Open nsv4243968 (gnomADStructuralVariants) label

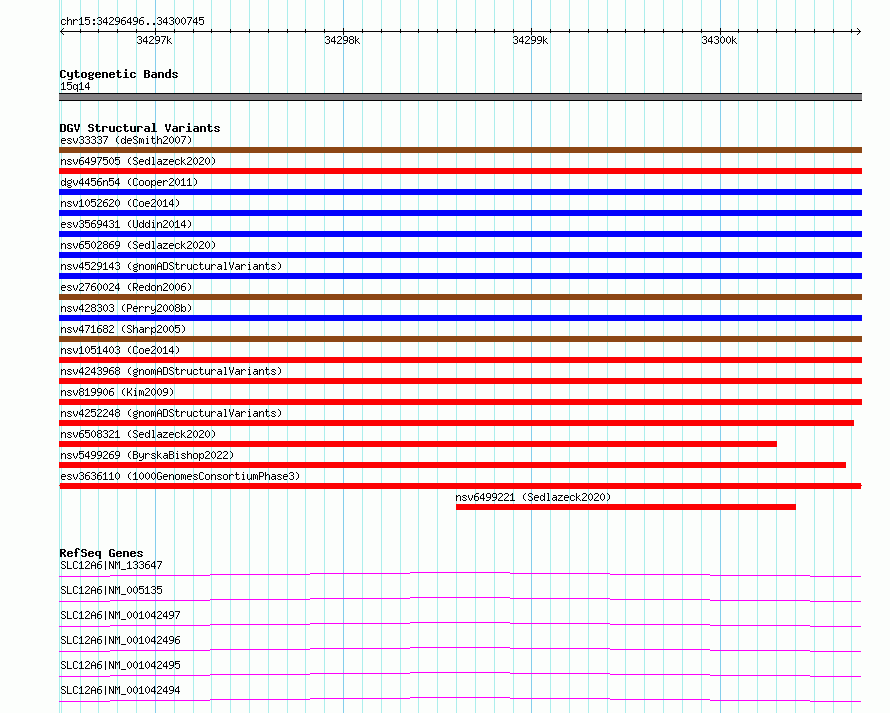(171, 371)
